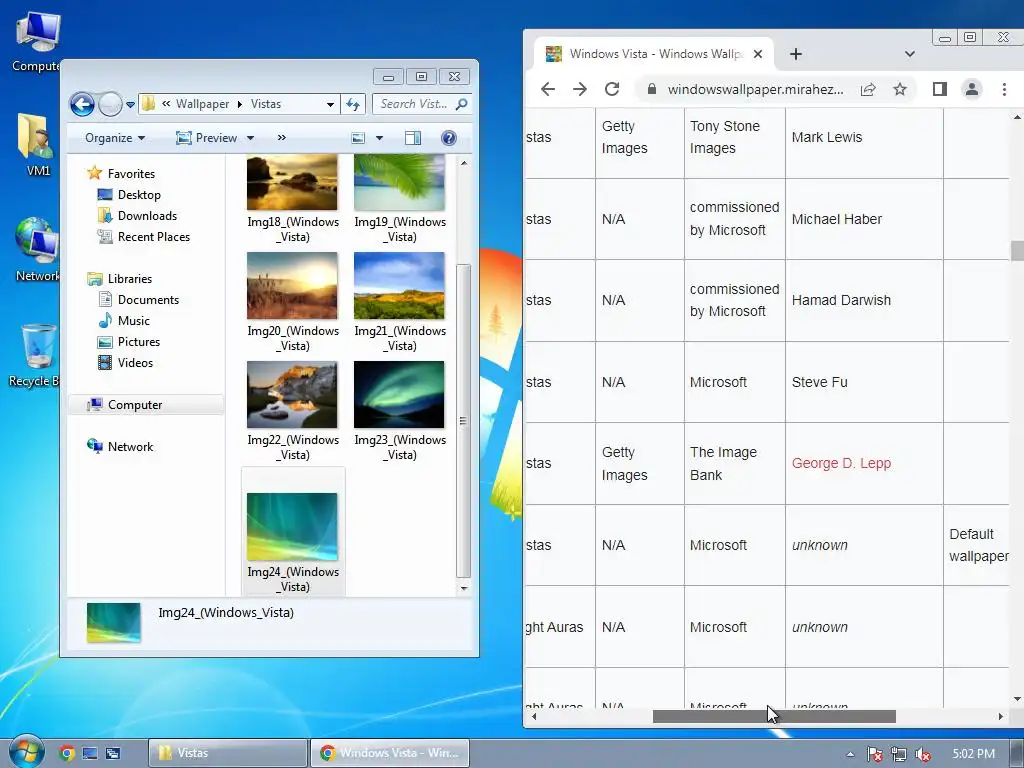
Task: Open the views options dropdown arrow
Action: [379, 138]
